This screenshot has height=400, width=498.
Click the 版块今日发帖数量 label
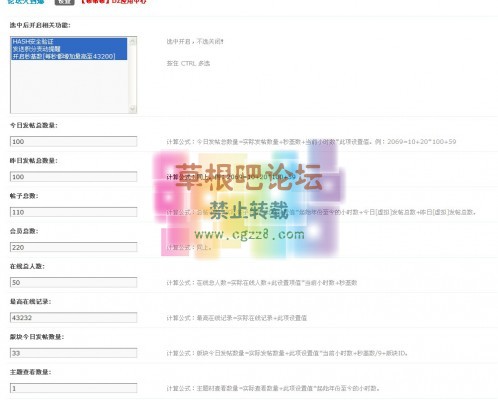tap(37, 337)
